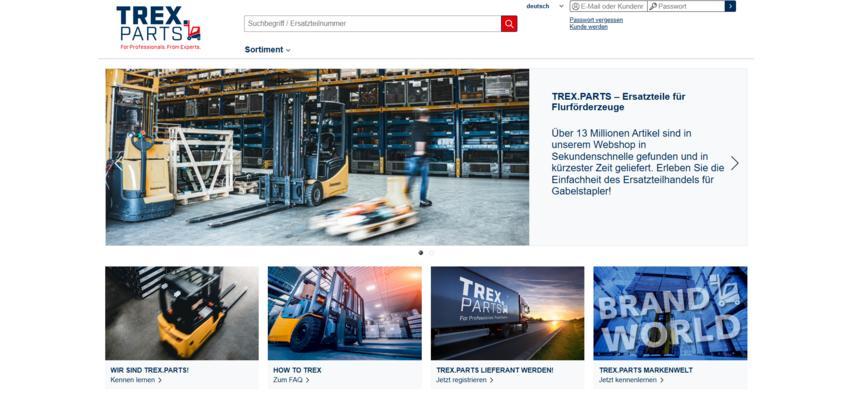Open the TREX.PARTS truck thumbnail
This screenshot has width=849, height=394.
(x=507, y=313)
